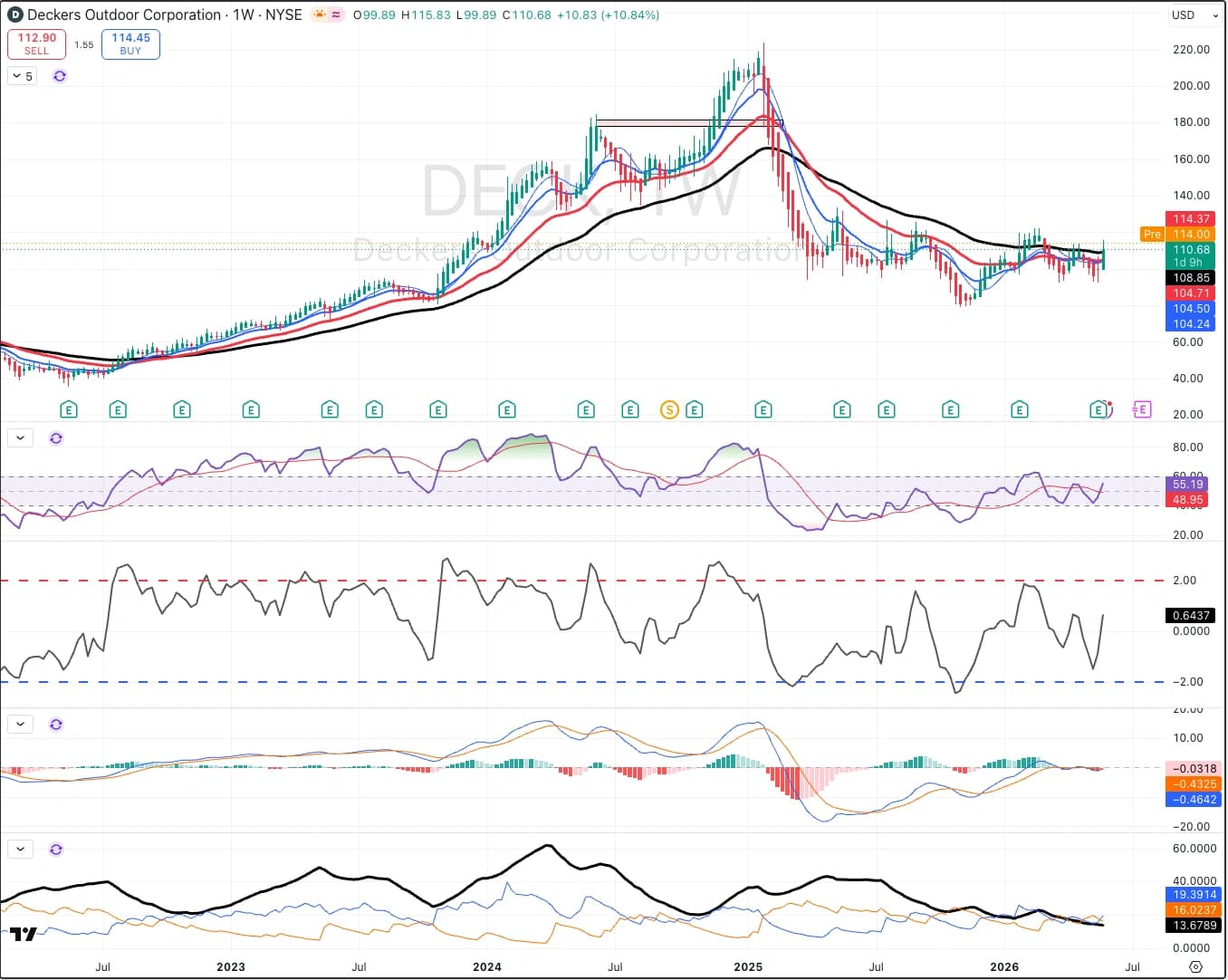This screenshot has width=1228, height=980.
Task: Click the blue price label '104.24'
Action: pos(1191,324)
